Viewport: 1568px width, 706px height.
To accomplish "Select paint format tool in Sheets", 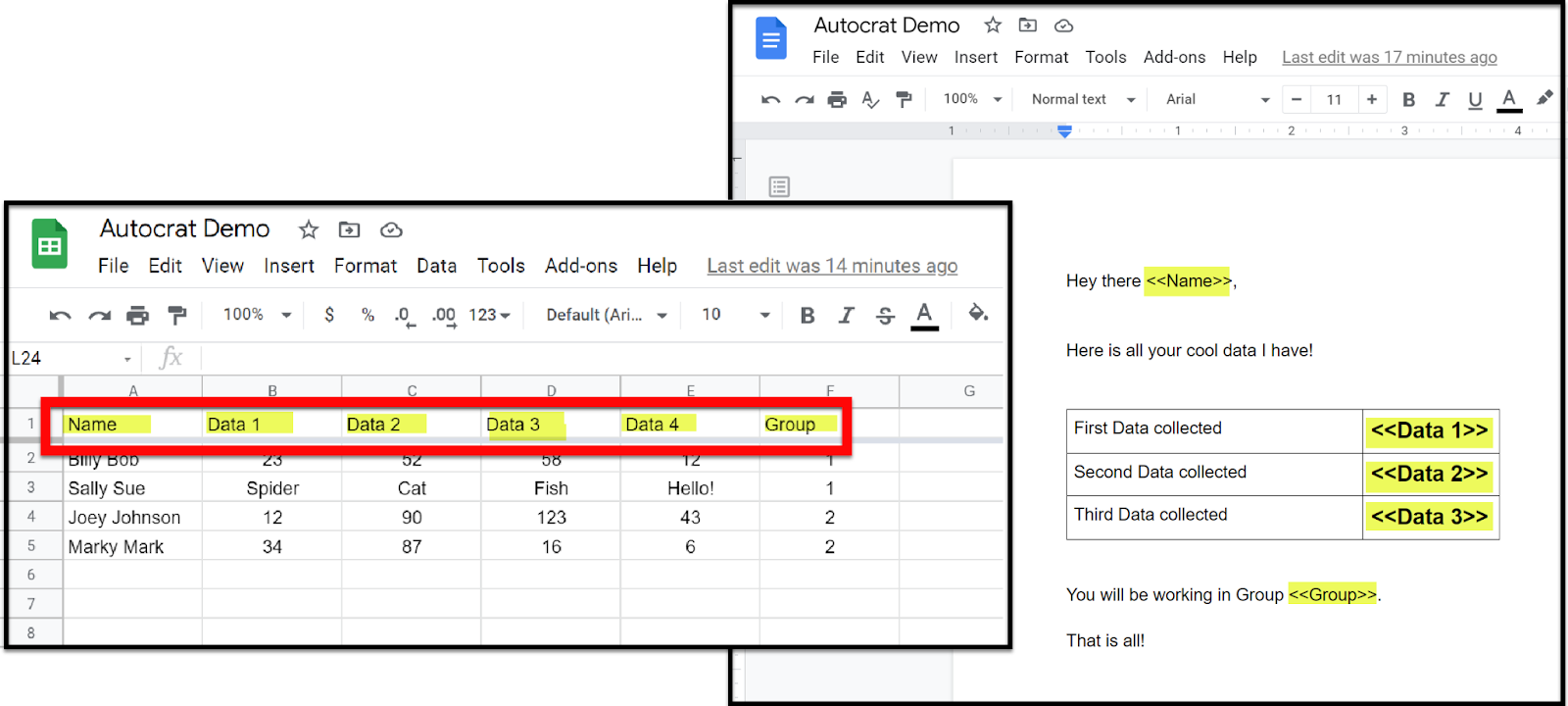I will coord(177,315).
